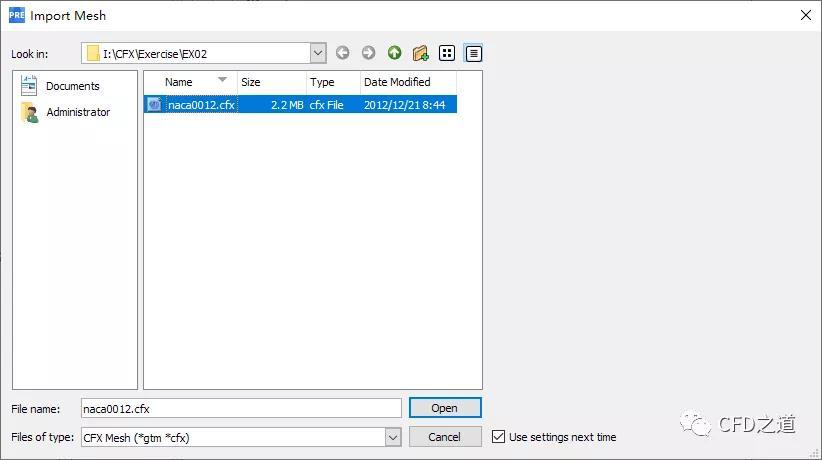Expand the Look in path dropdown
This screenshot has width=822, height=460.
(318, 53)
